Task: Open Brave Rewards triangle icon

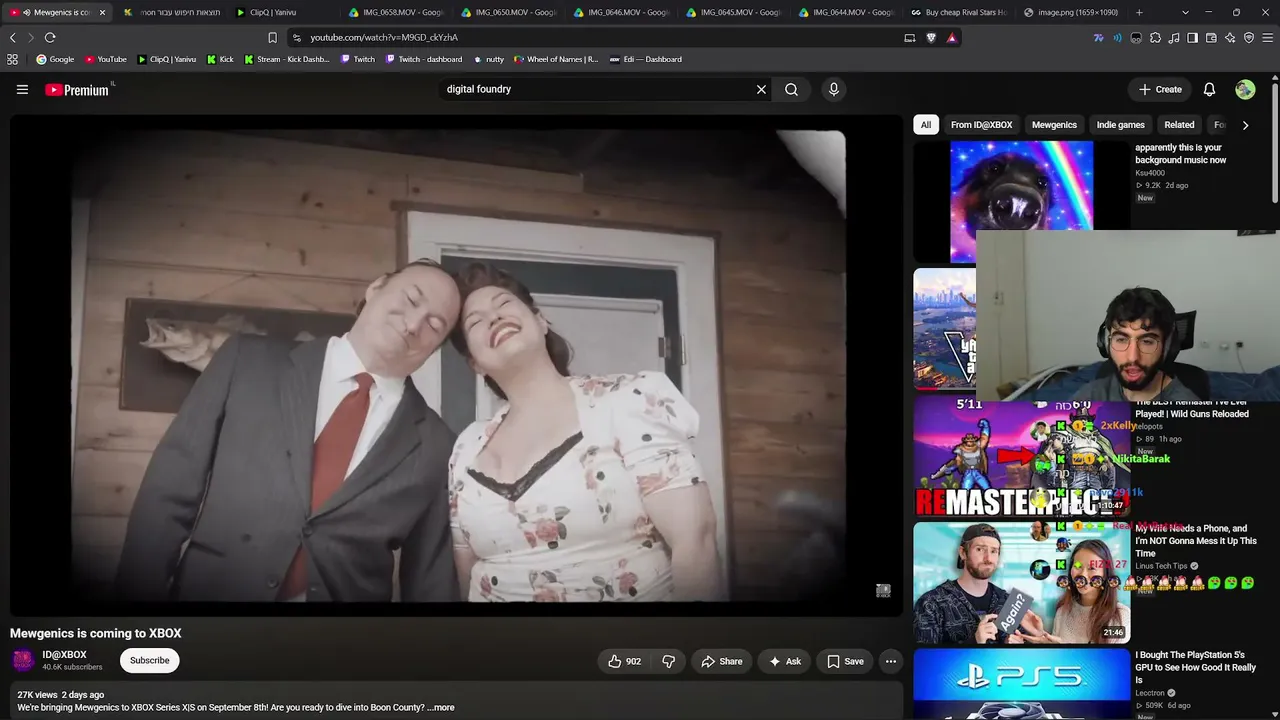Action: (952, 38)
